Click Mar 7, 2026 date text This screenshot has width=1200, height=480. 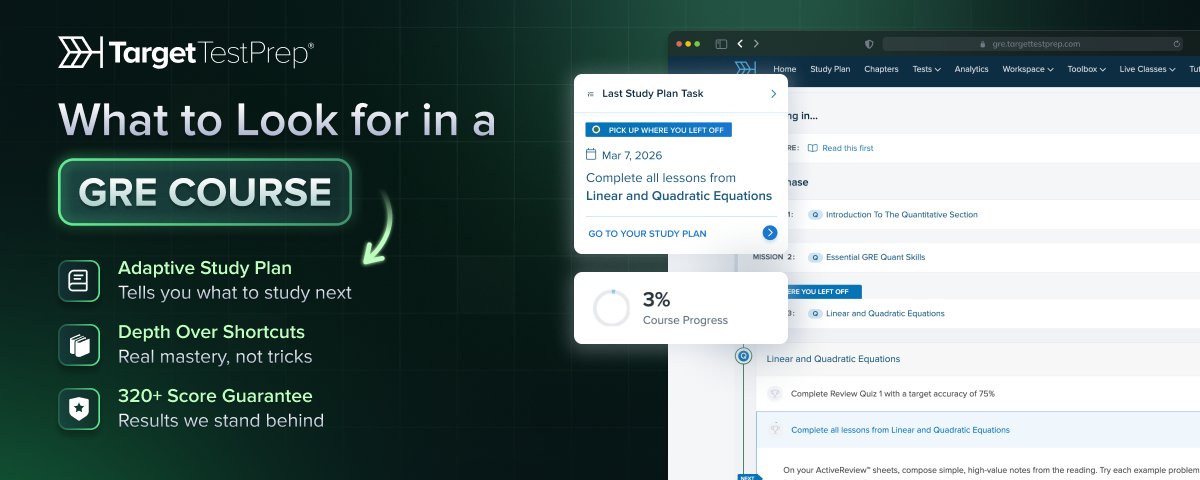(x=632, y=155)
